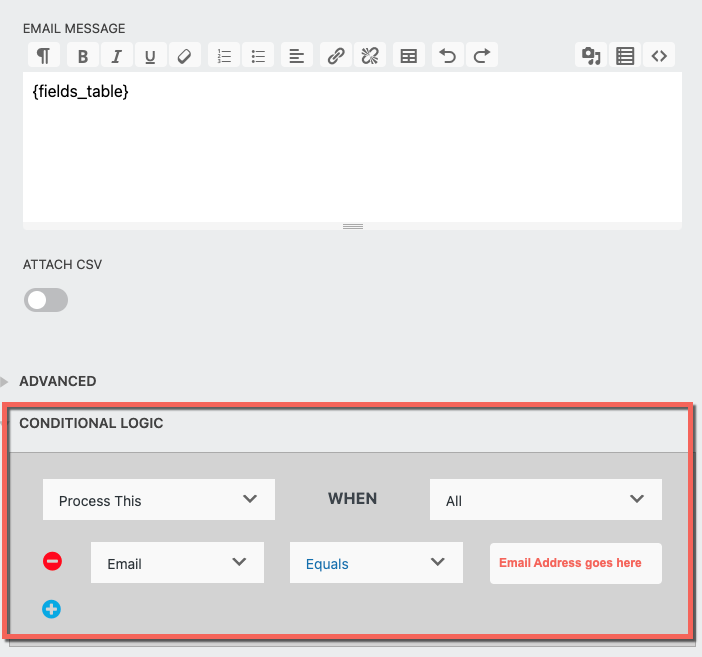Apply italic formatting
Image resolution: width=702 pixels, height=657 pixels.
click(x=116, y=56)
